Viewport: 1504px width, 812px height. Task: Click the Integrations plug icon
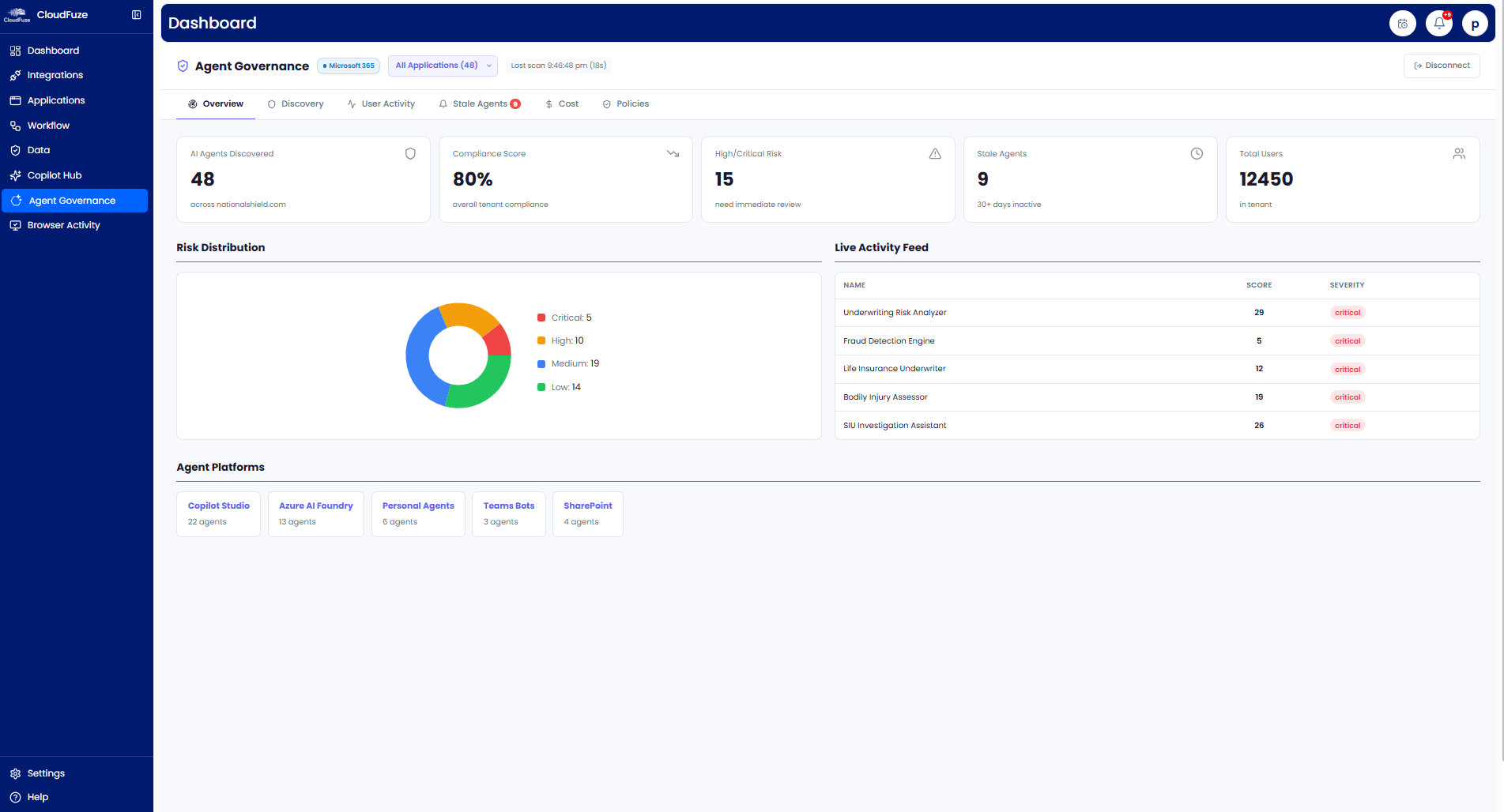[x=15, y=76]
